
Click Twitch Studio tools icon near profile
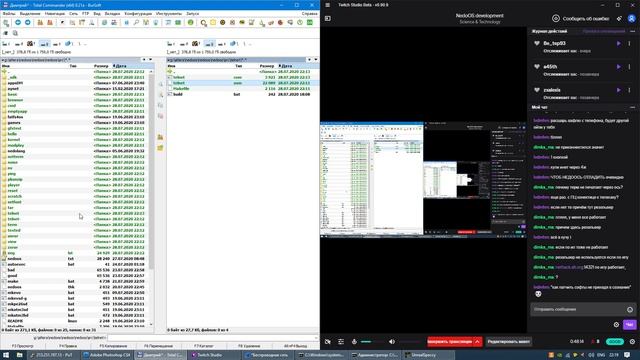[x=619, y=18]
